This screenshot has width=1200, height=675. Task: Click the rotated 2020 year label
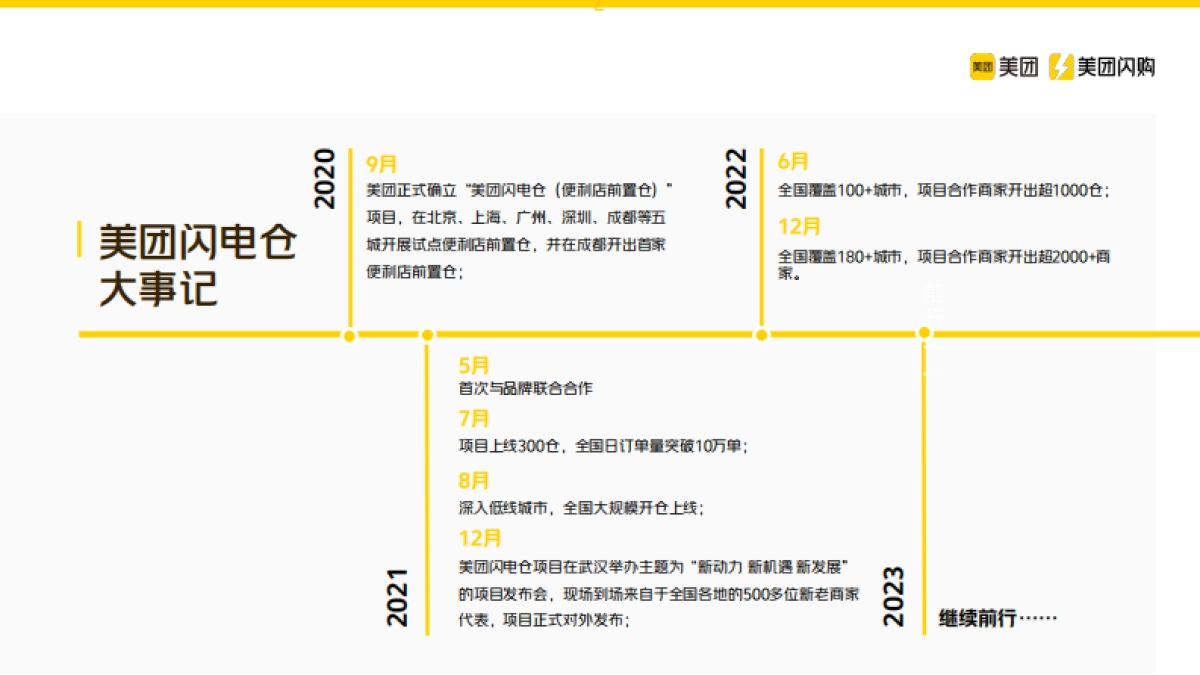tap(325, 179)
